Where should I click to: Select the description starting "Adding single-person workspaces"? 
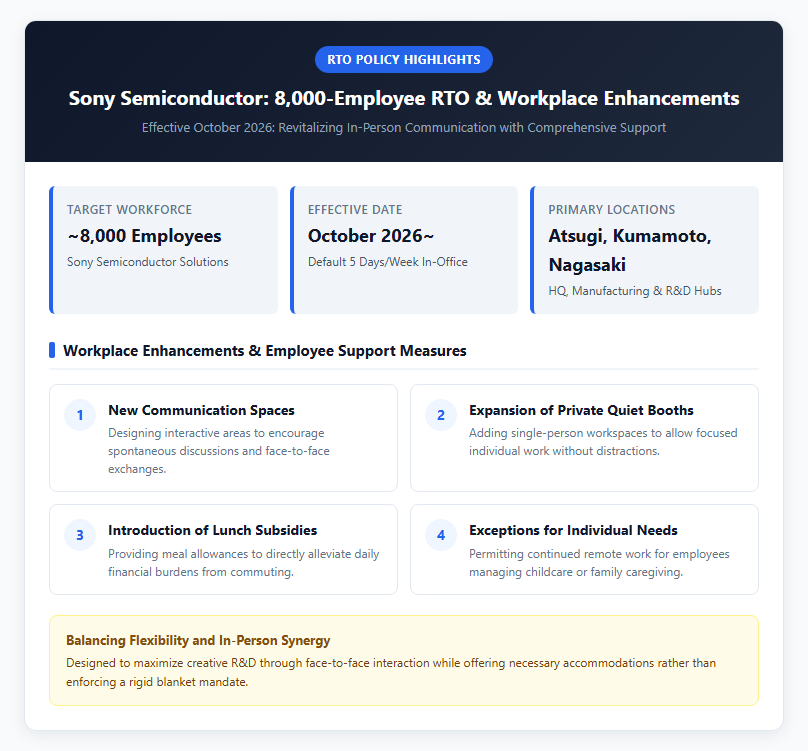(x=603, y=442)
